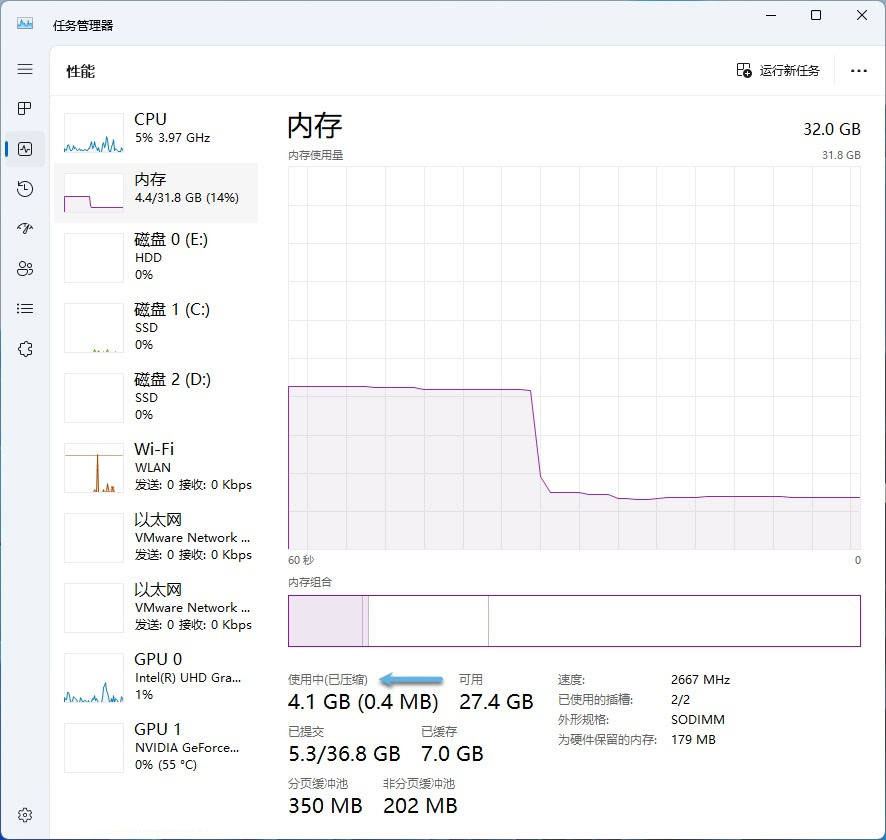Select Disk 1 (C:) SSD item
Image resolution: width=886 pixels, height=840 pixels.
point(156,327)
